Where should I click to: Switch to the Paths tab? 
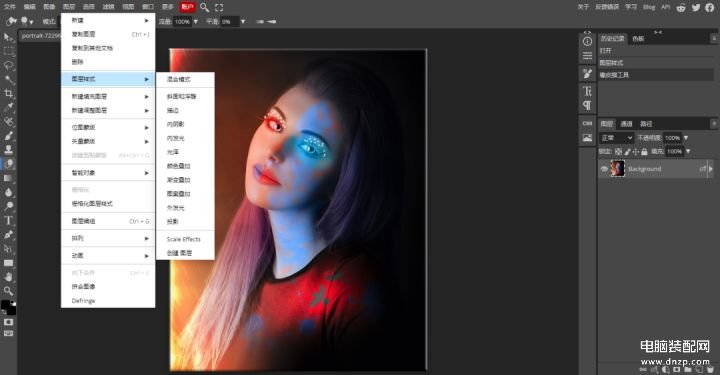pyautogui.click(x=646, y=124)
